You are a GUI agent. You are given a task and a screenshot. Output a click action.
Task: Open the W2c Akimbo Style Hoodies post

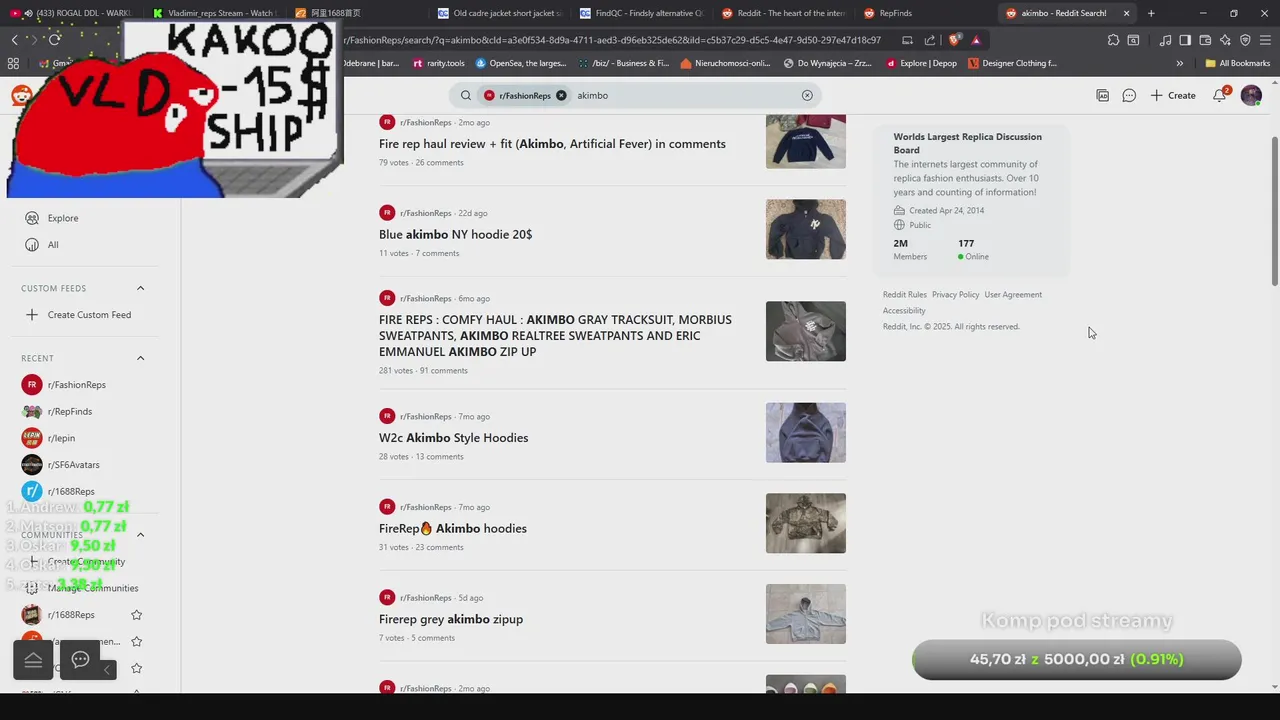click(x=453, y=438)
